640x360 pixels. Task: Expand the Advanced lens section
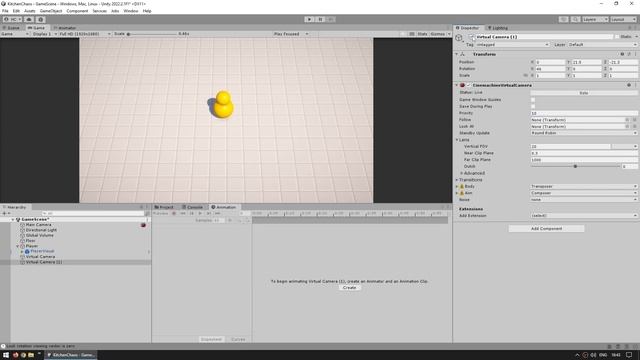pos(462,173)
